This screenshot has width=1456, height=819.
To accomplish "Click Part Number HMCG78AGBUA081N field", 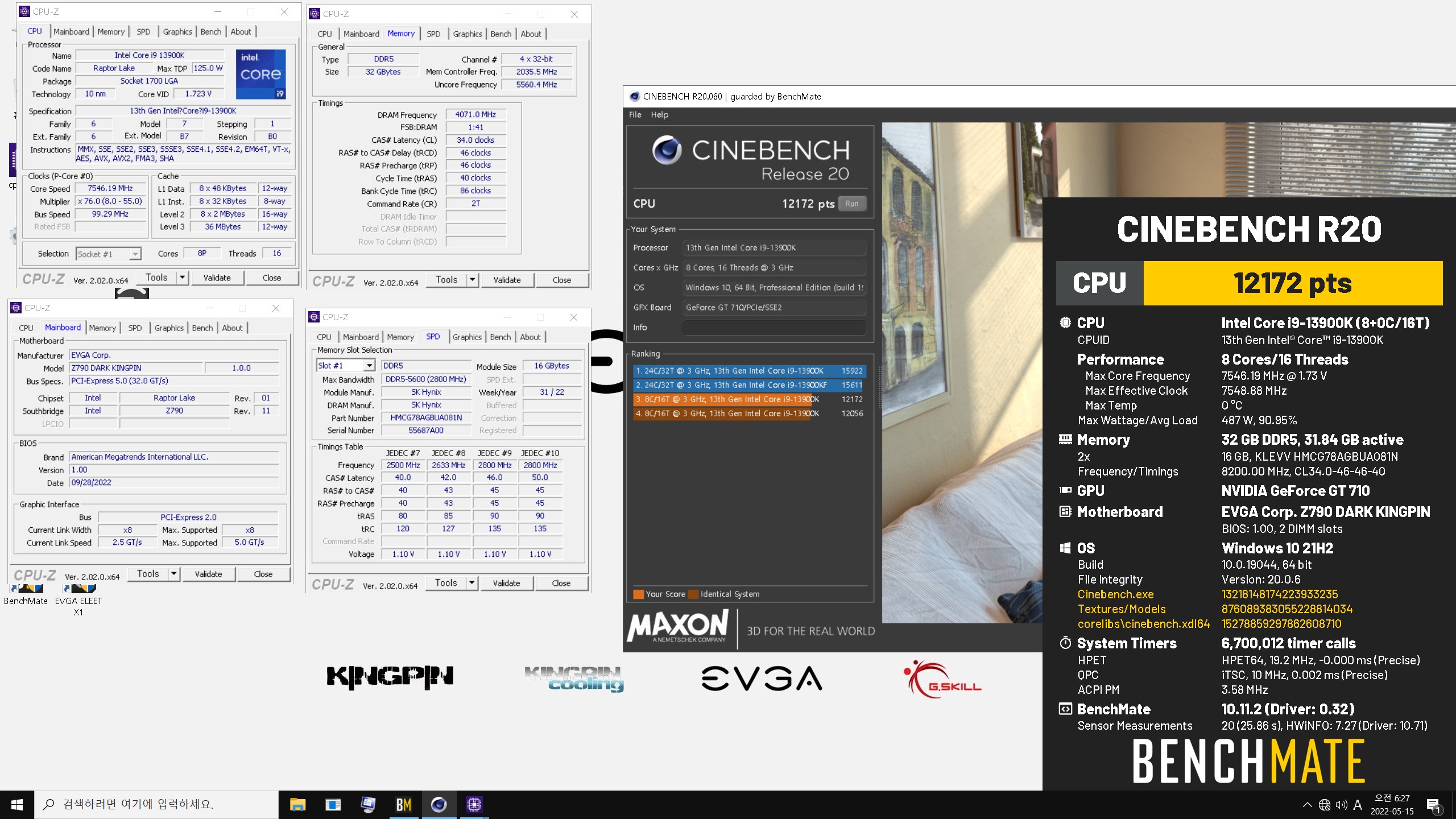I will pyautogui.click(x=426, y=417).
